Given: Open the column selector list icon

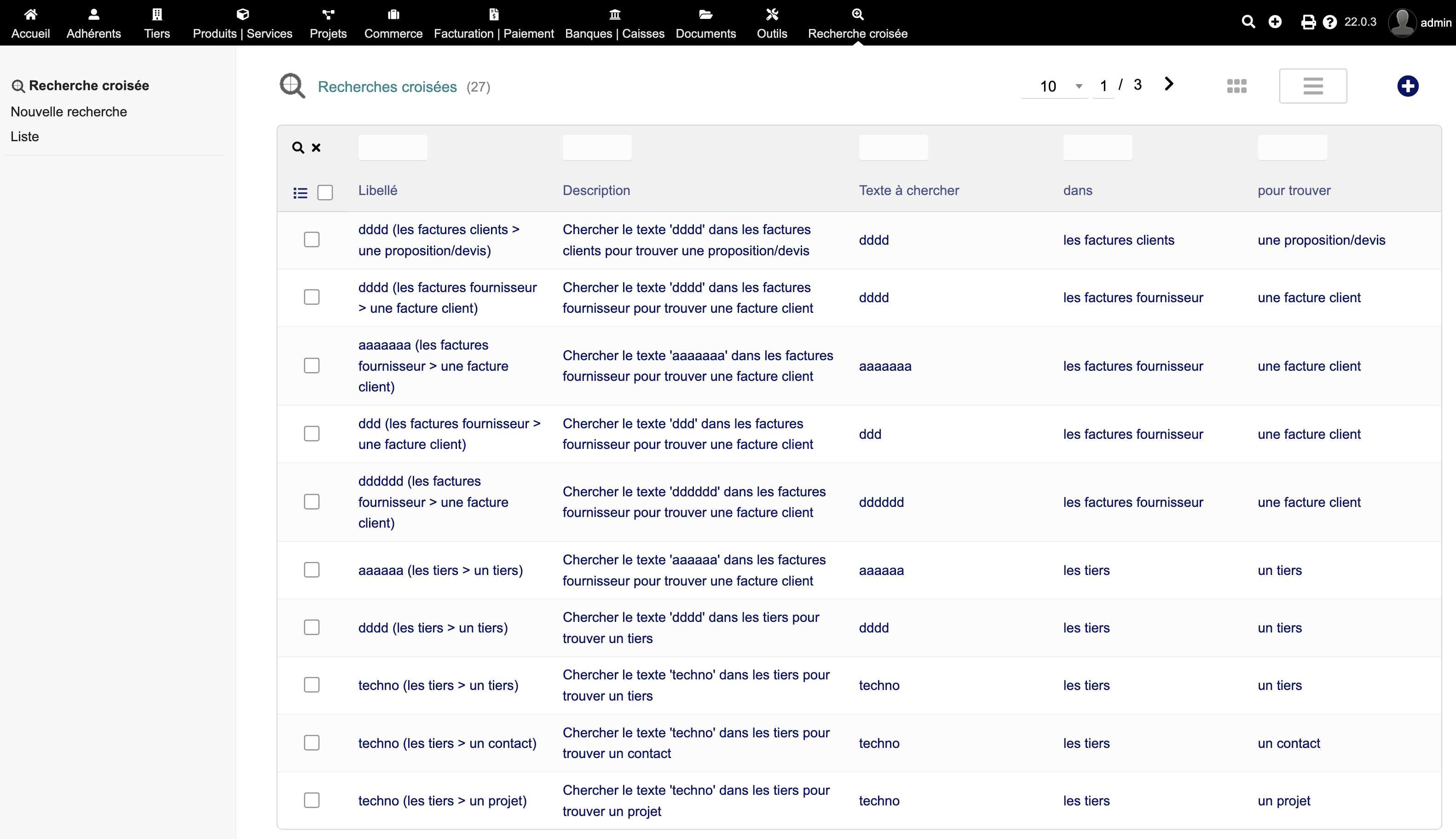Looking at the screenshot, I should point(300,192).
